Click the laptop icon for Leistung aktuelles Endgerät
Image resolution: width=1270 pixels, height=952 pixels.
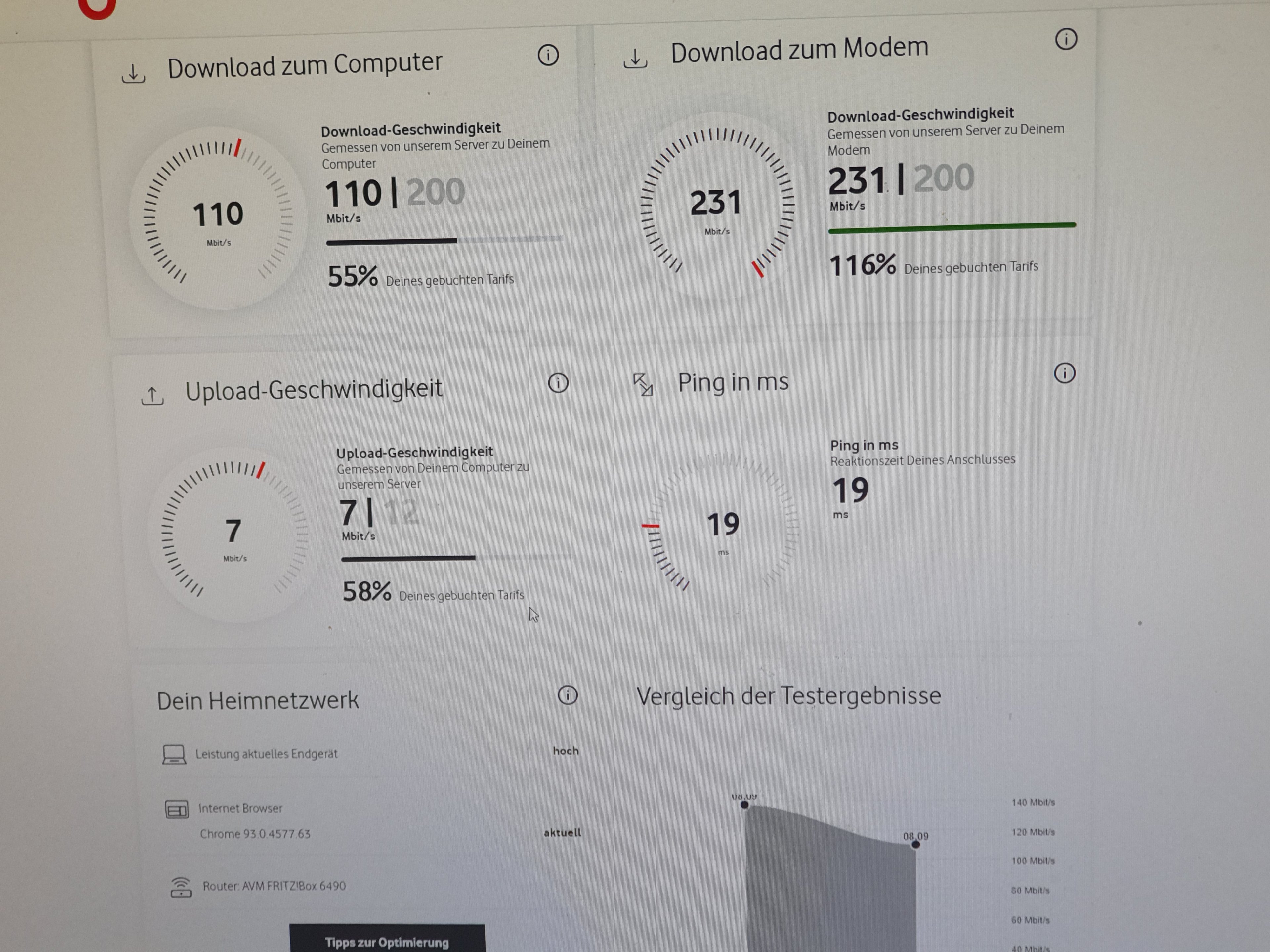(x=174, y=755)
